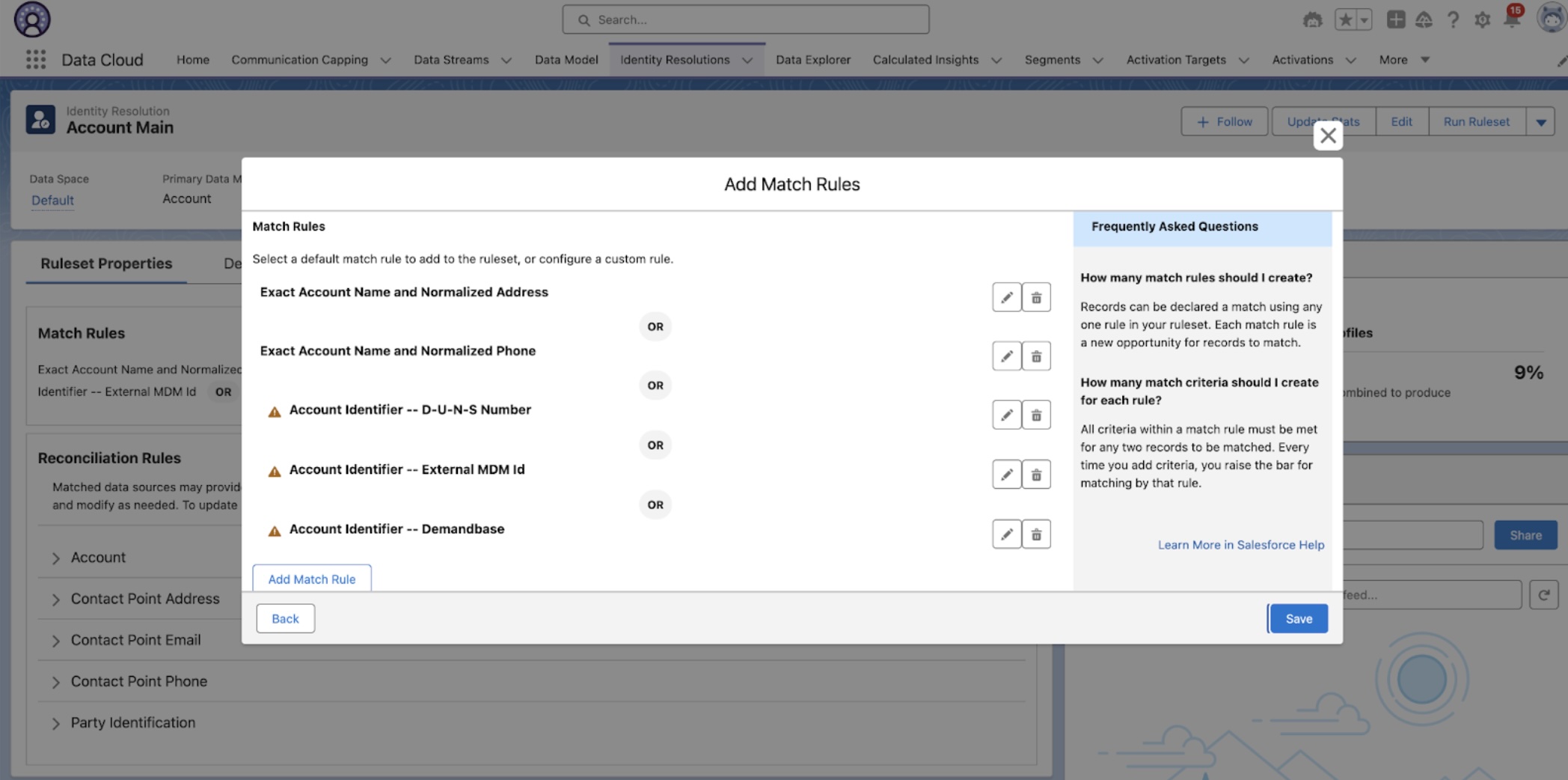Expand Party Identification section
The image size is (1568, 780).
tap(56, 723)
